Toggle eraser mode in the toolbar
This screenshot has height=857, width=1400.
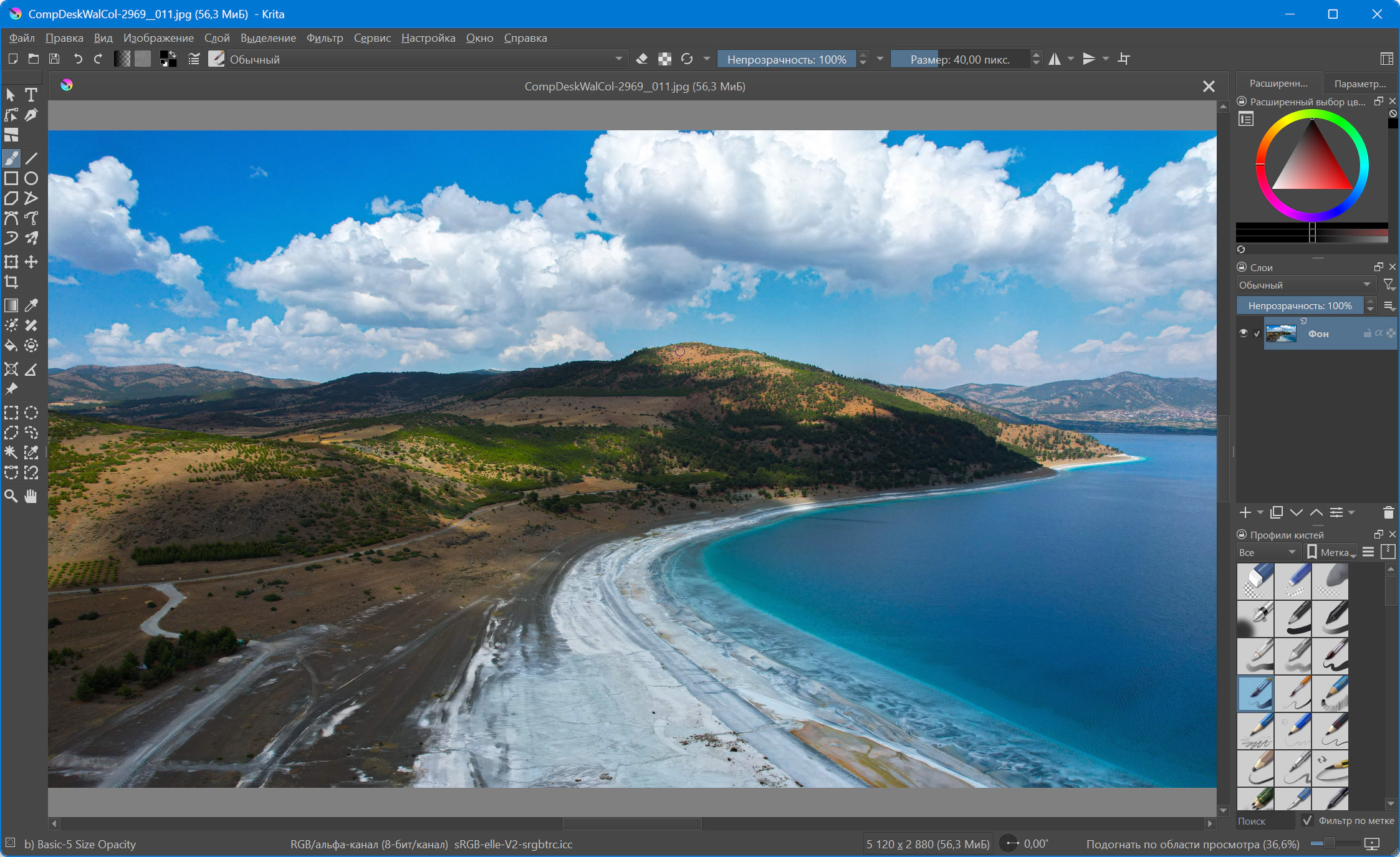(x=642, y=59)
